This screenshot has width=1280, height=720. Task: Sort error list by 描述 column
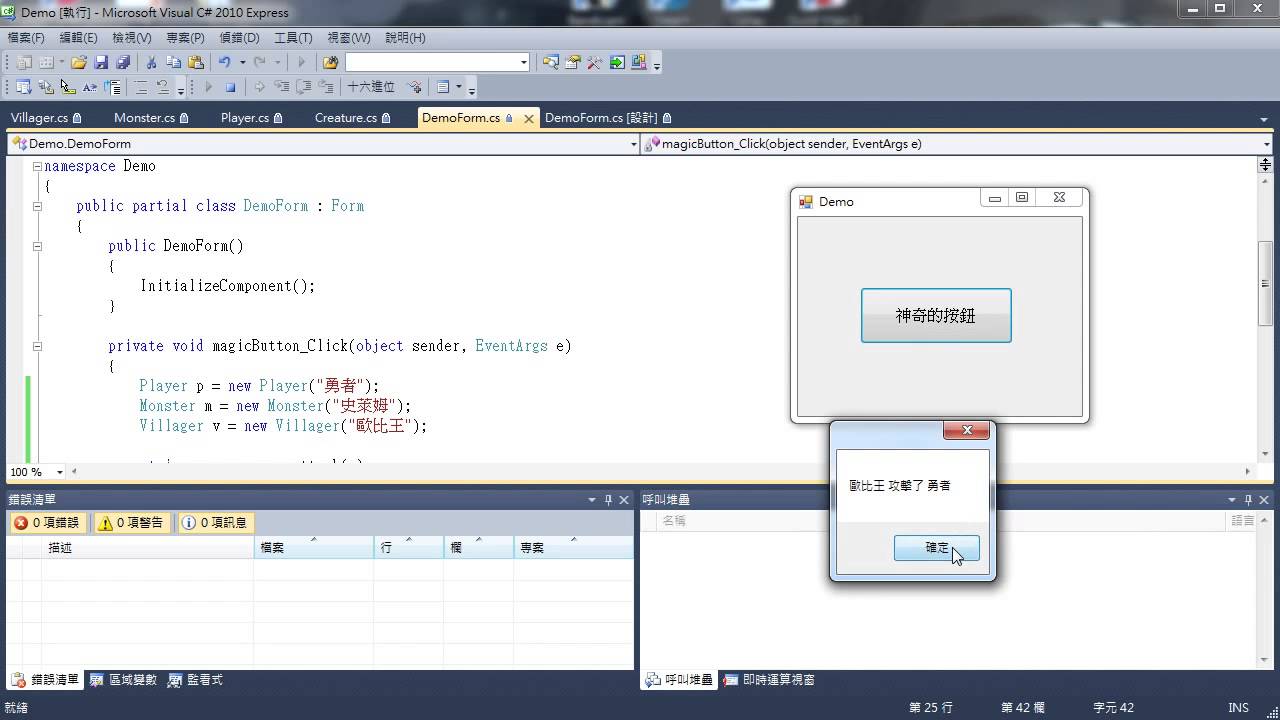147,548
